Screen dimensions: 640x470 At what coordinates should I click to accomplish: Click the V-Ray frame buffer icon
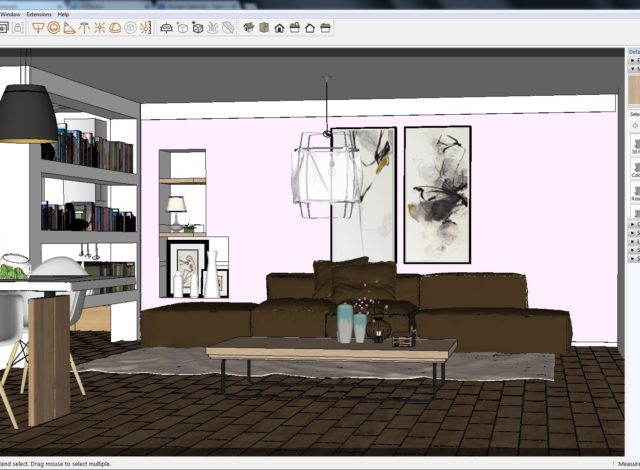[3, 28]
